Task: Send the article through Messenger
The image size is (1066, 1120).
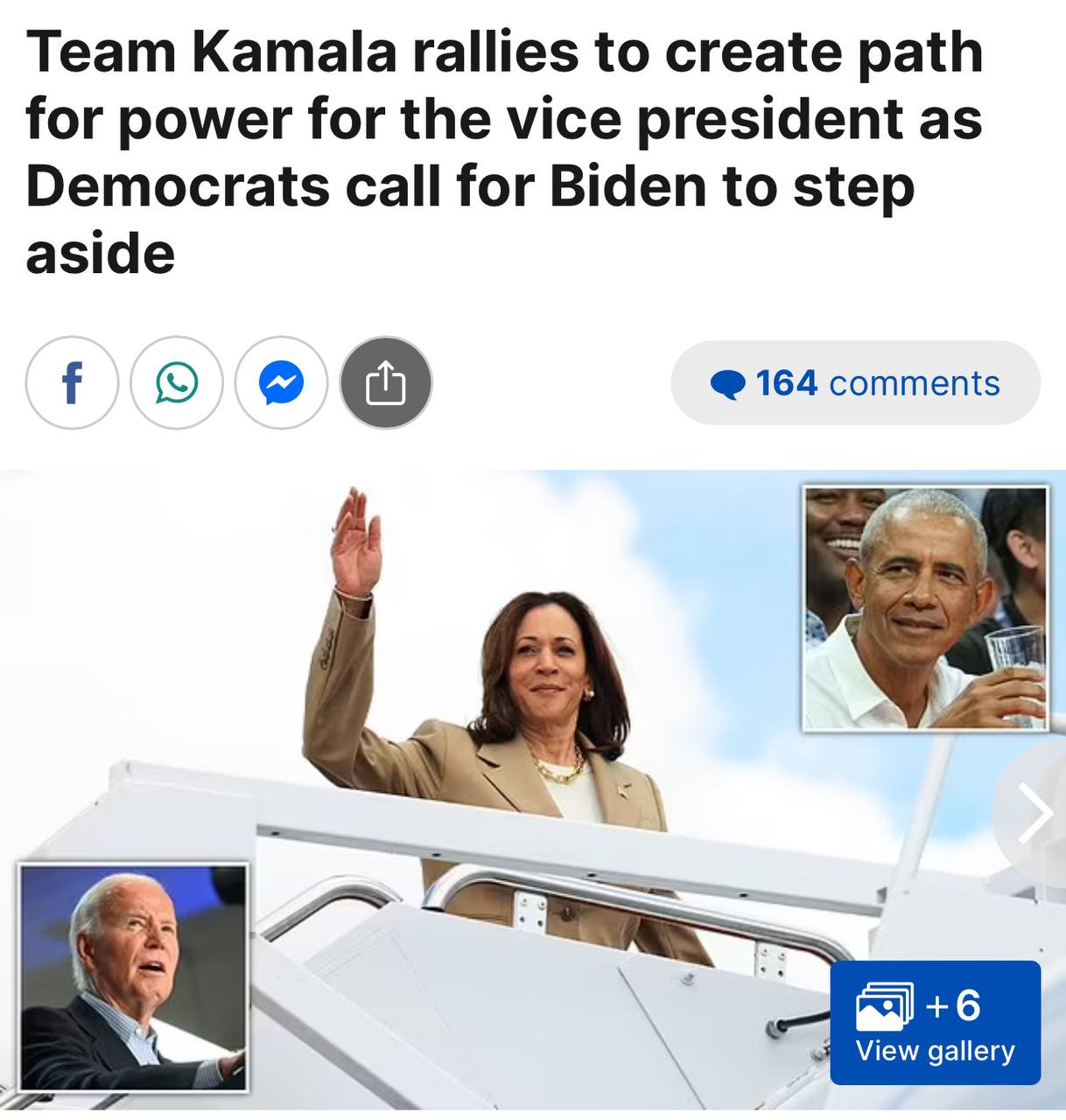Action: pyautogui.click(x=282, y=383)
